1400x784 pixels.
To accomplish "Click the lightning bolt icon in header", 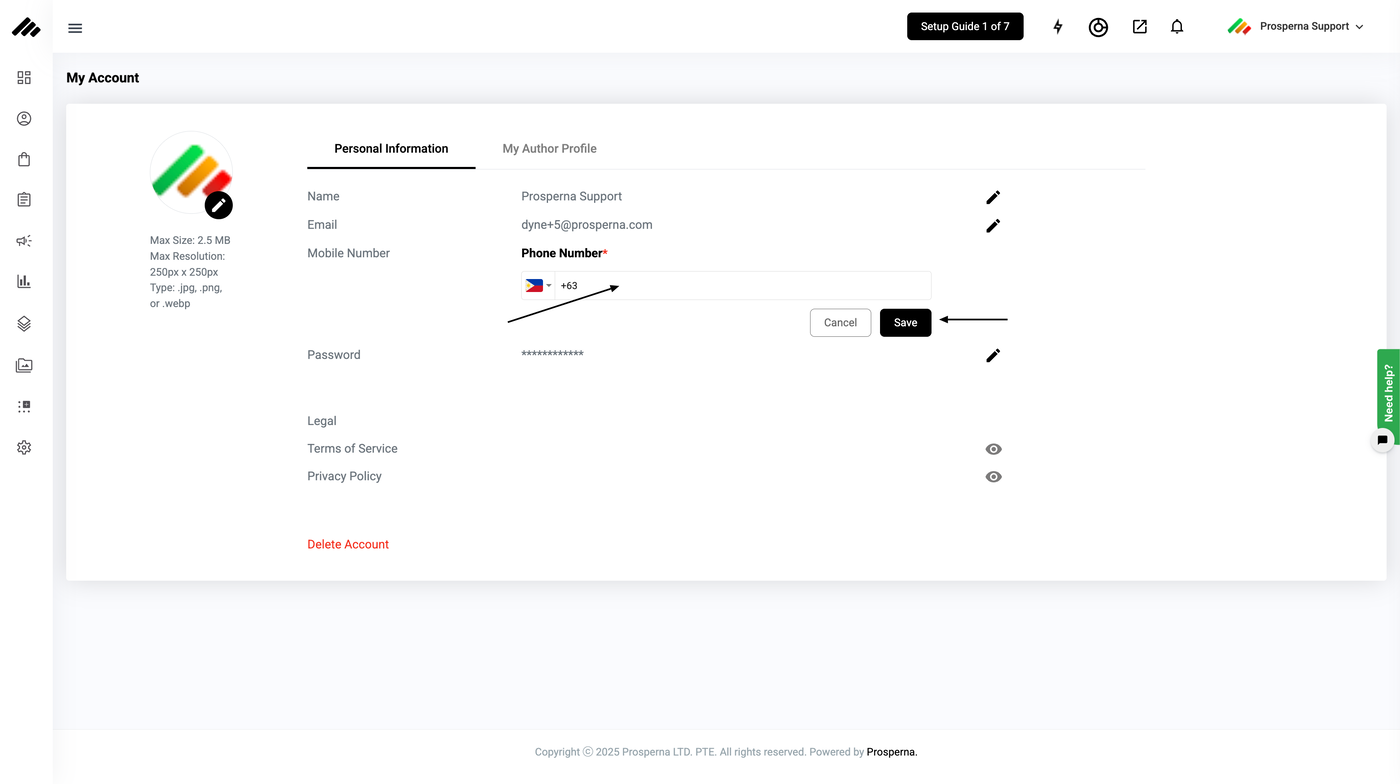I will (x=1058, y=27).
